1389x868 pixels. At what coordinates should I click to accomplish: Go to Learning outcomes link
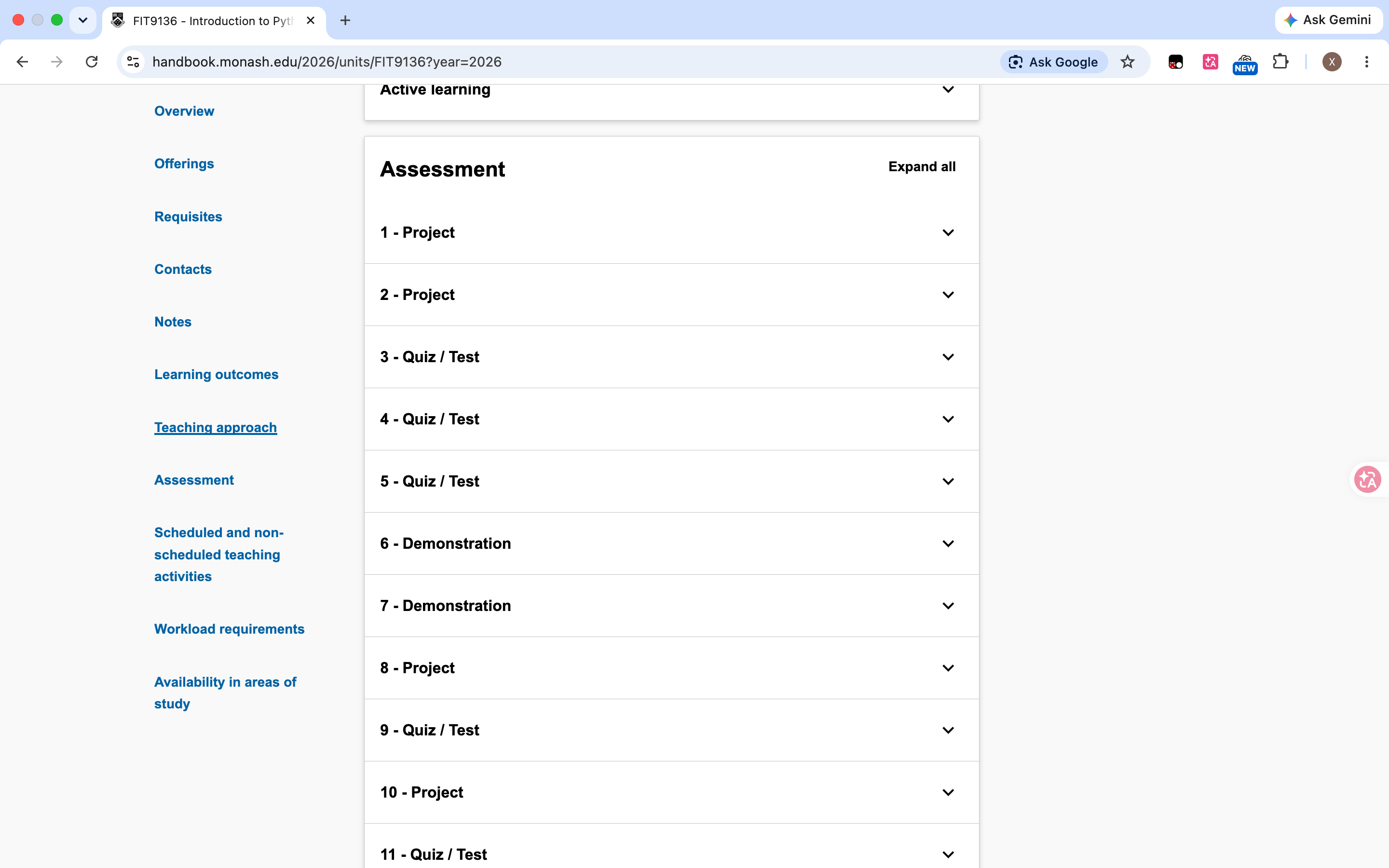click(x=217, y=374)
